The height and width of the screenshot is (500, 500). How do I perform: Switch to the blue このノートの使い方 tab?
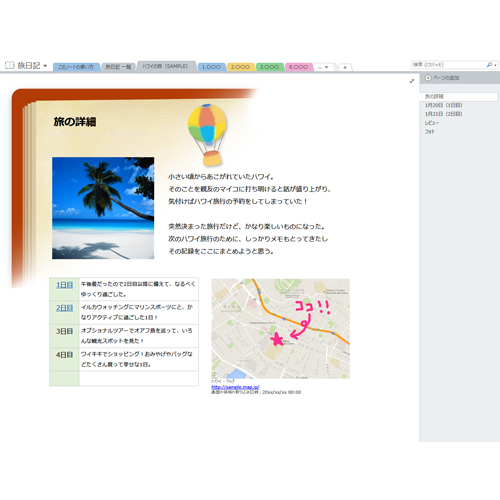pyautogui.click(x=76, y=67)
